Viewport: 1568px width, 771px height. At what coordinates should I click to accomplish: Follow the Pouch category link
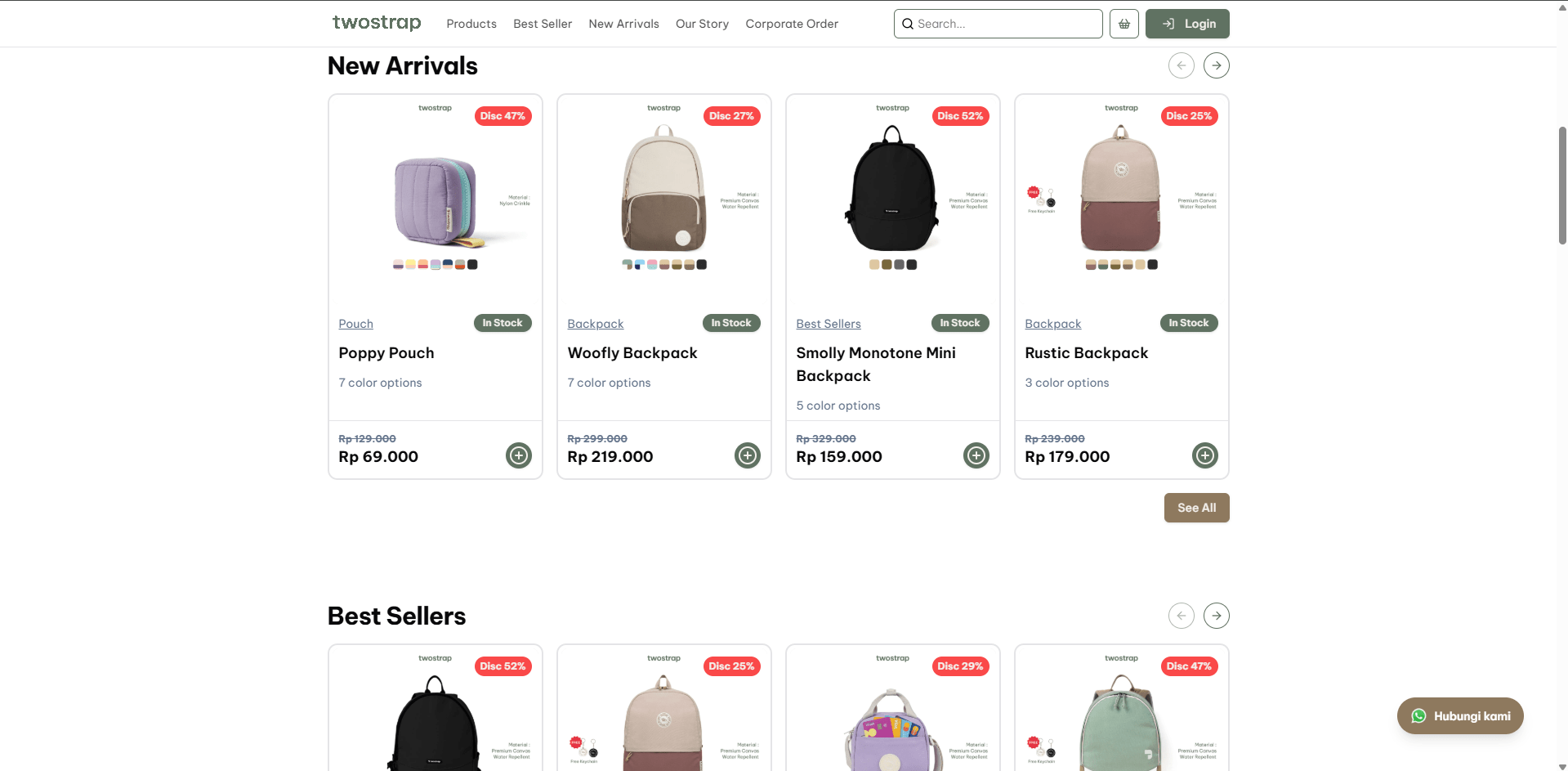point(355,324)
